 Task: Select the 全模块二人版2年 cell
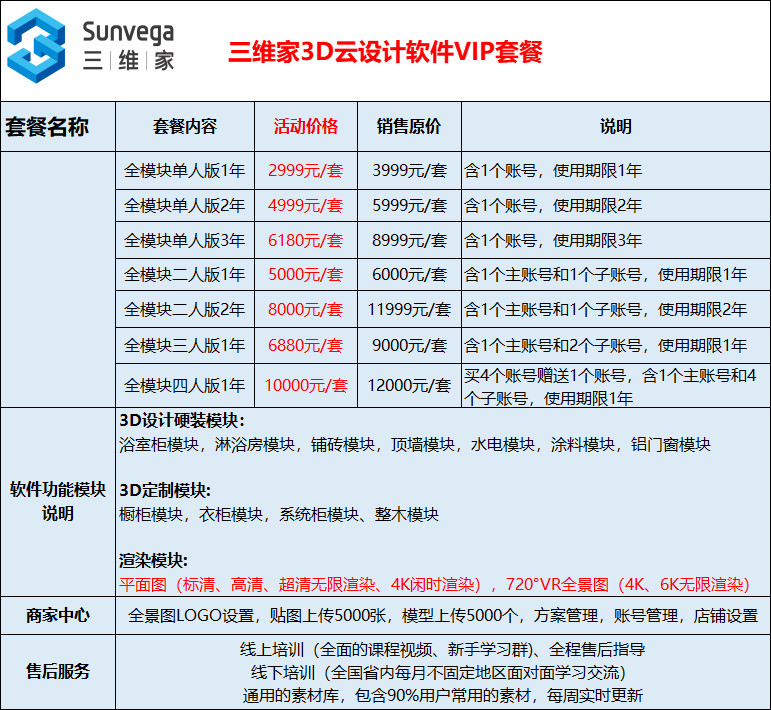[185, 309]
